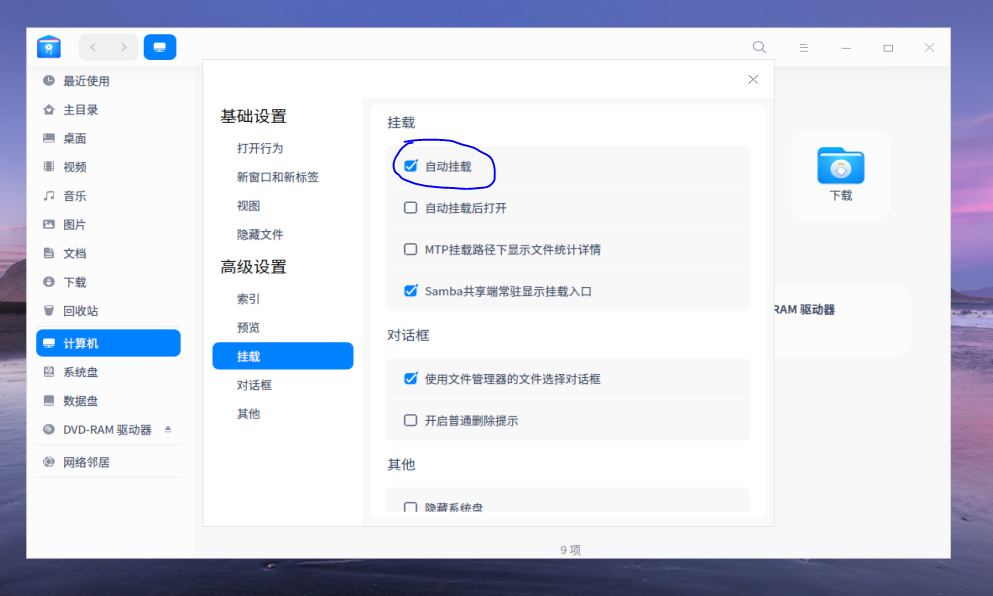
Task: Open the search icon in the title bar
Action: coord(759,47)
